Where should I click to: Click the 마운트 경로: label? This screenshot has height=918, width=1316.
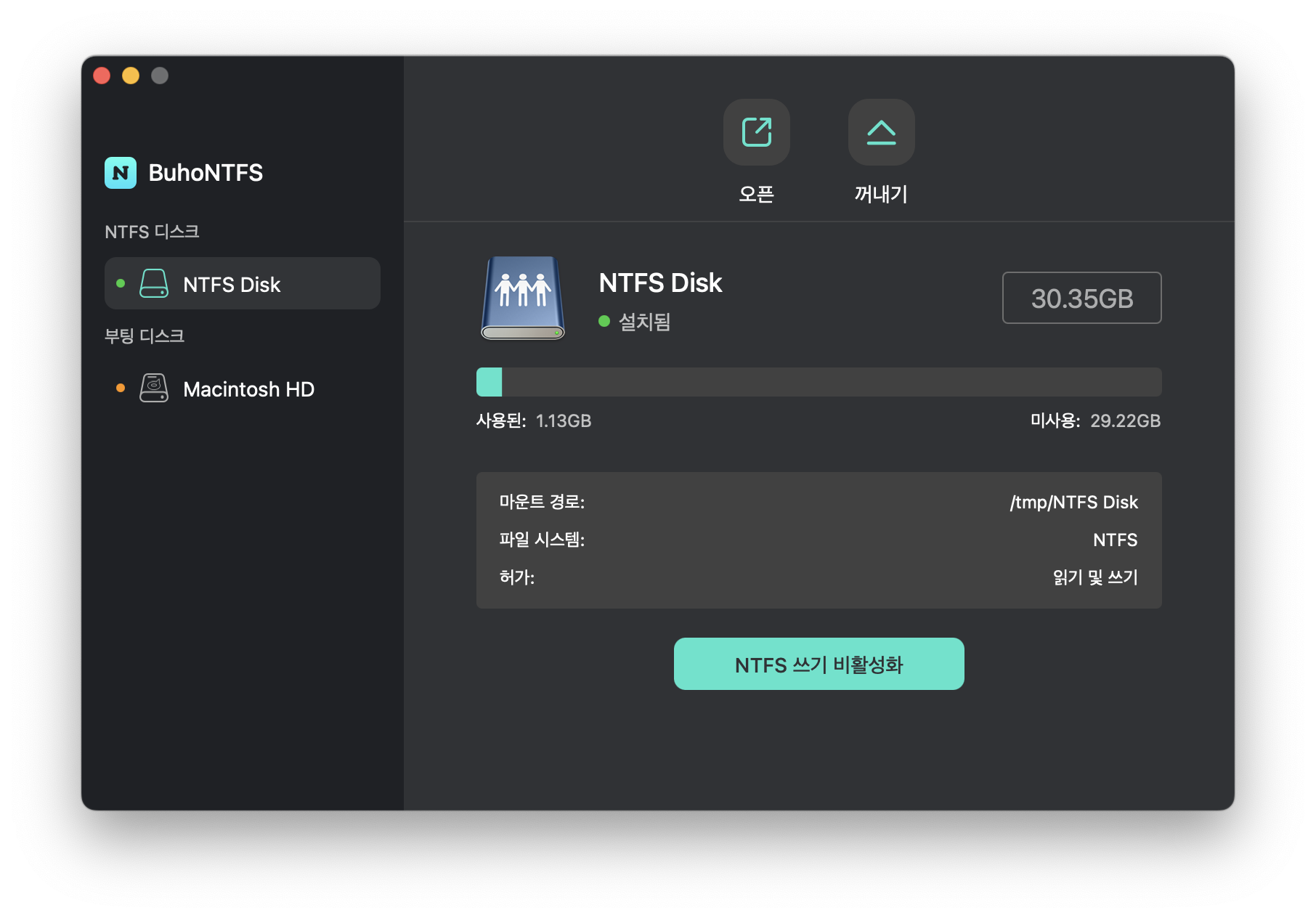(542, 502)
